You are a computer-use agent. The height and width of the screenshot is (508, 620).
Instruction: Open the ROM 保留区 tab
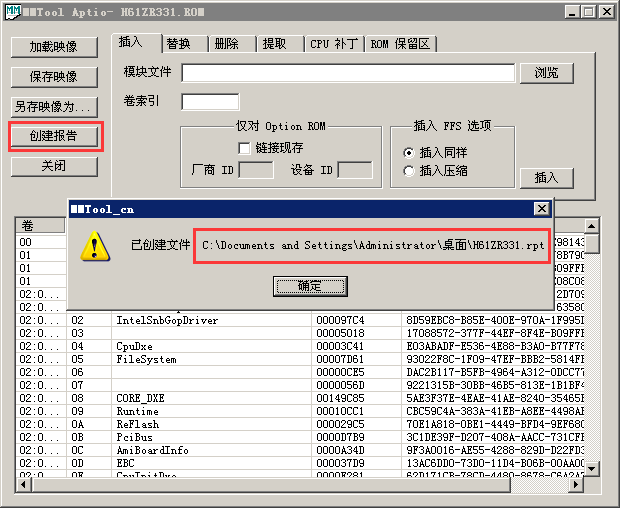tap(401, 43)
